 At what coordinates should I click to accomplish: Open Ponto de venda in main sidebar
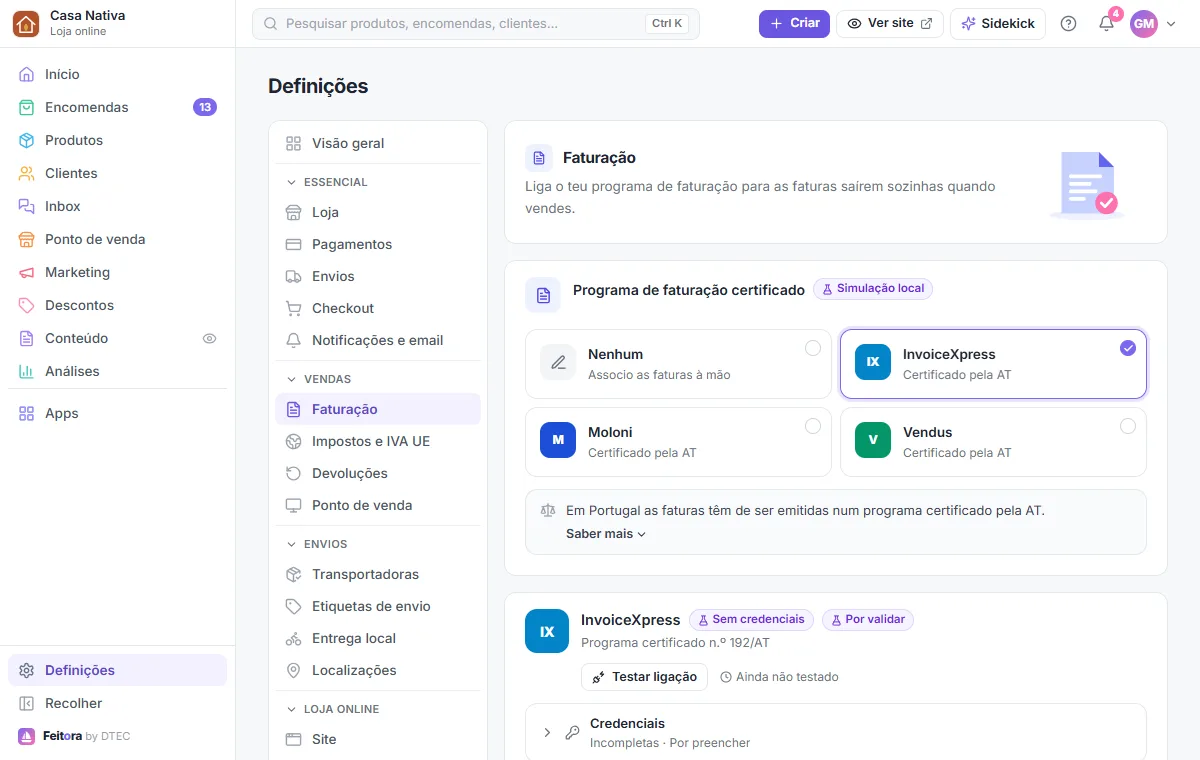point(117,239)
